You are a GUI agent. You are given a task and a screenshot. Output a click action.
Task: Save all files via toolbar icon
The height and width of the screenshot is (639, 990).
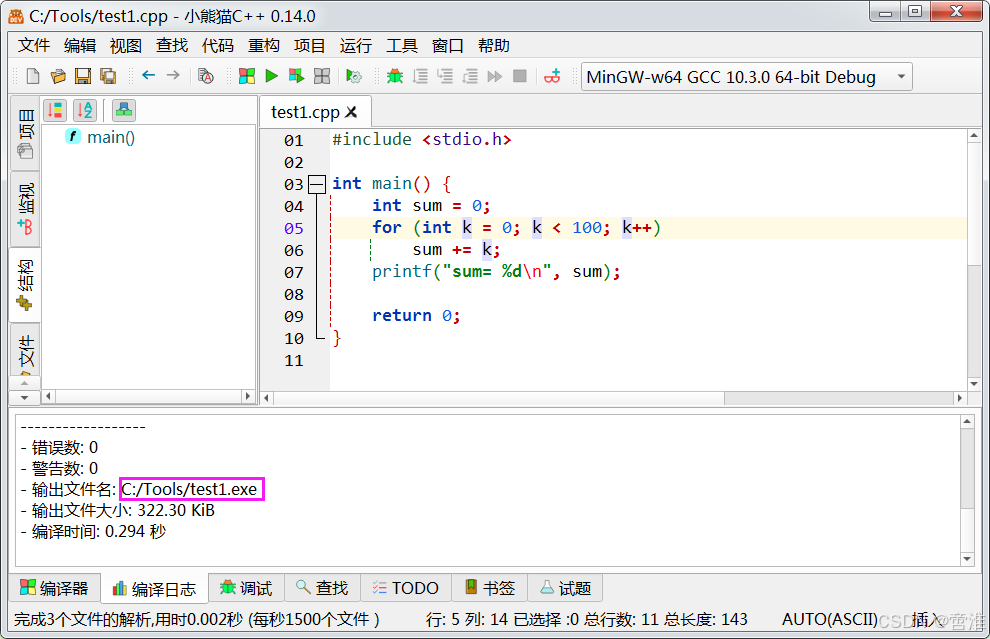click(x=108, y=76)
